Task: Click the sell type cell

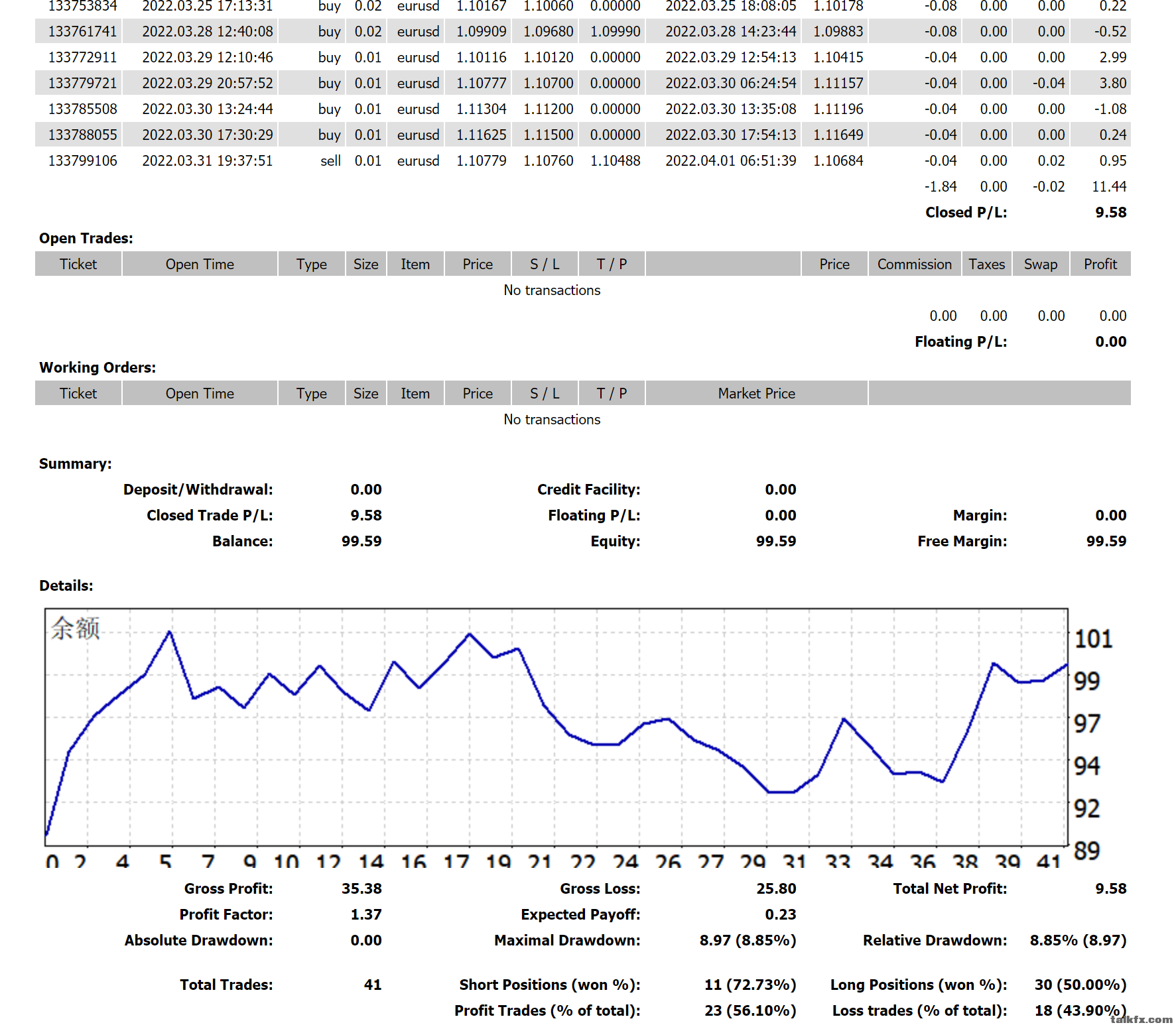Action: 330,160
